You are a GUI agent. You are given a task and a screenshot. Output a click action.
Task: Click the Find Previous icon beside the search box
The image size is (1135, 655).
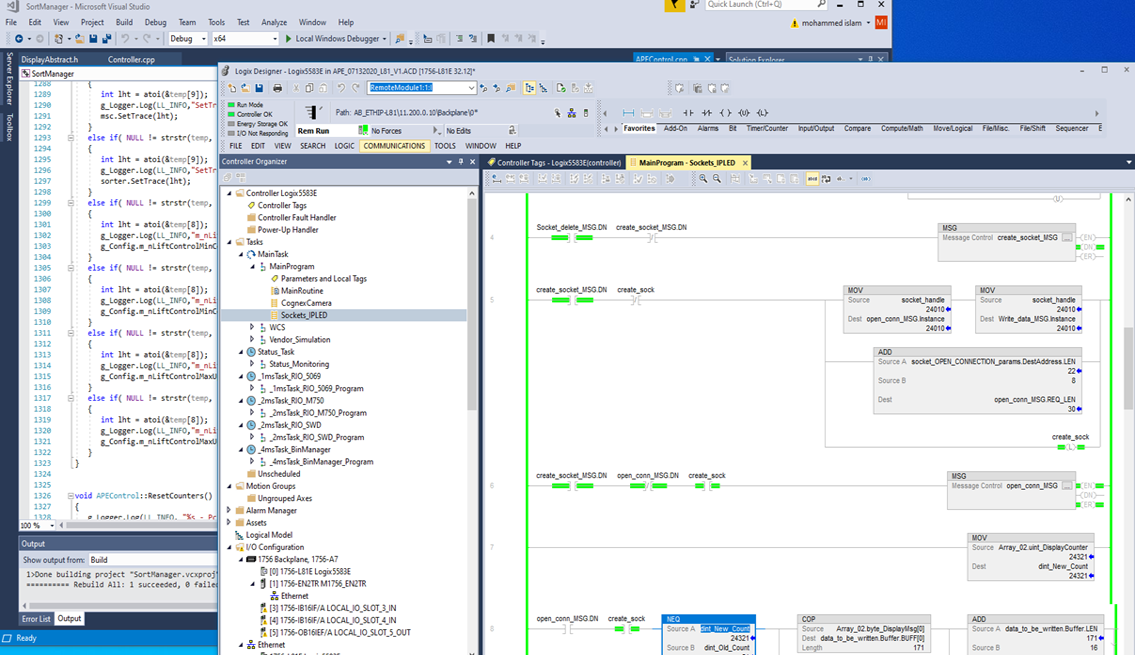point(484,88)
